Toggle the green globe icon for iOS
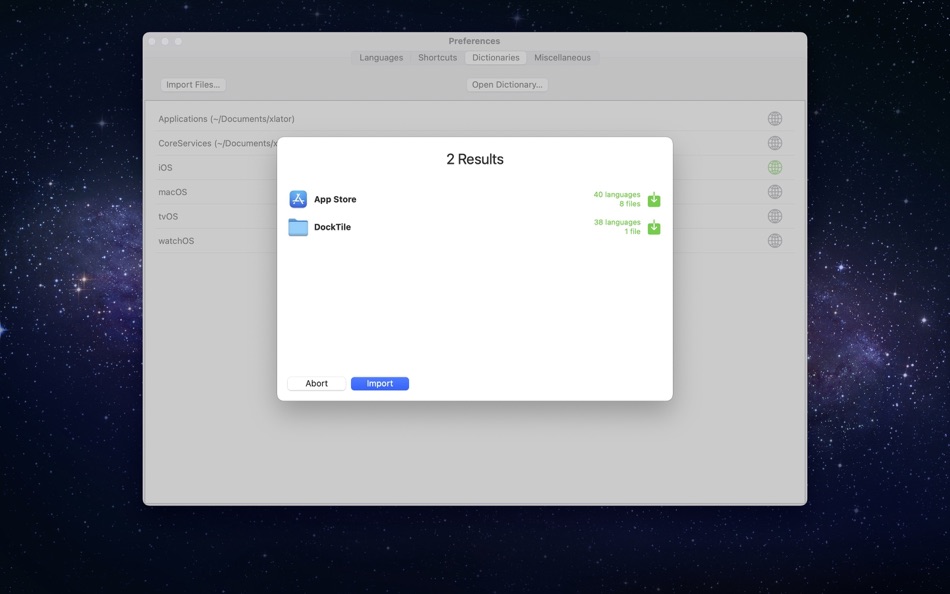 (775, 167)
